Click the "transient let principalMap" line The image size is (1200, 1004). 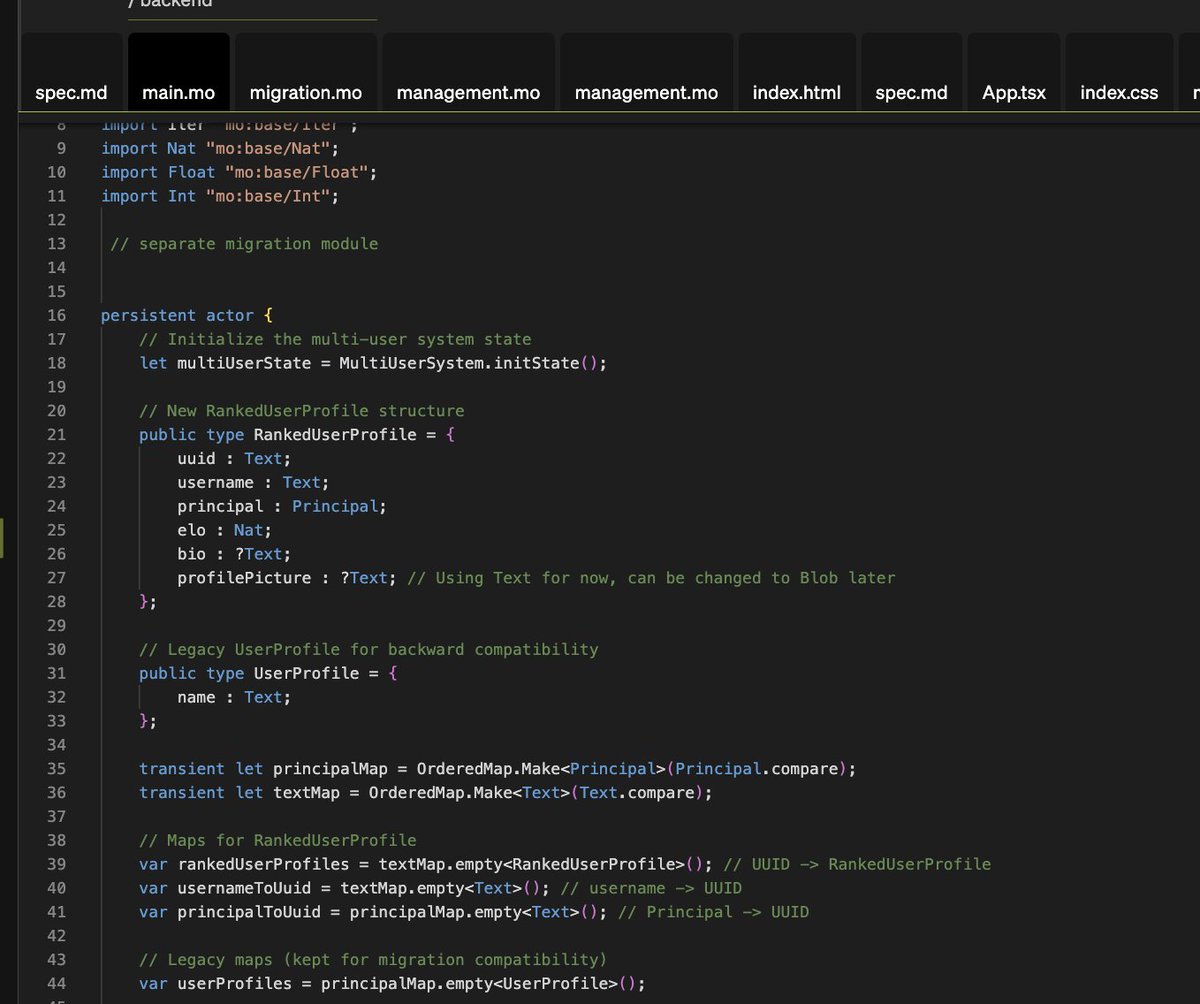pyautogui.click(x=498, y=769)
